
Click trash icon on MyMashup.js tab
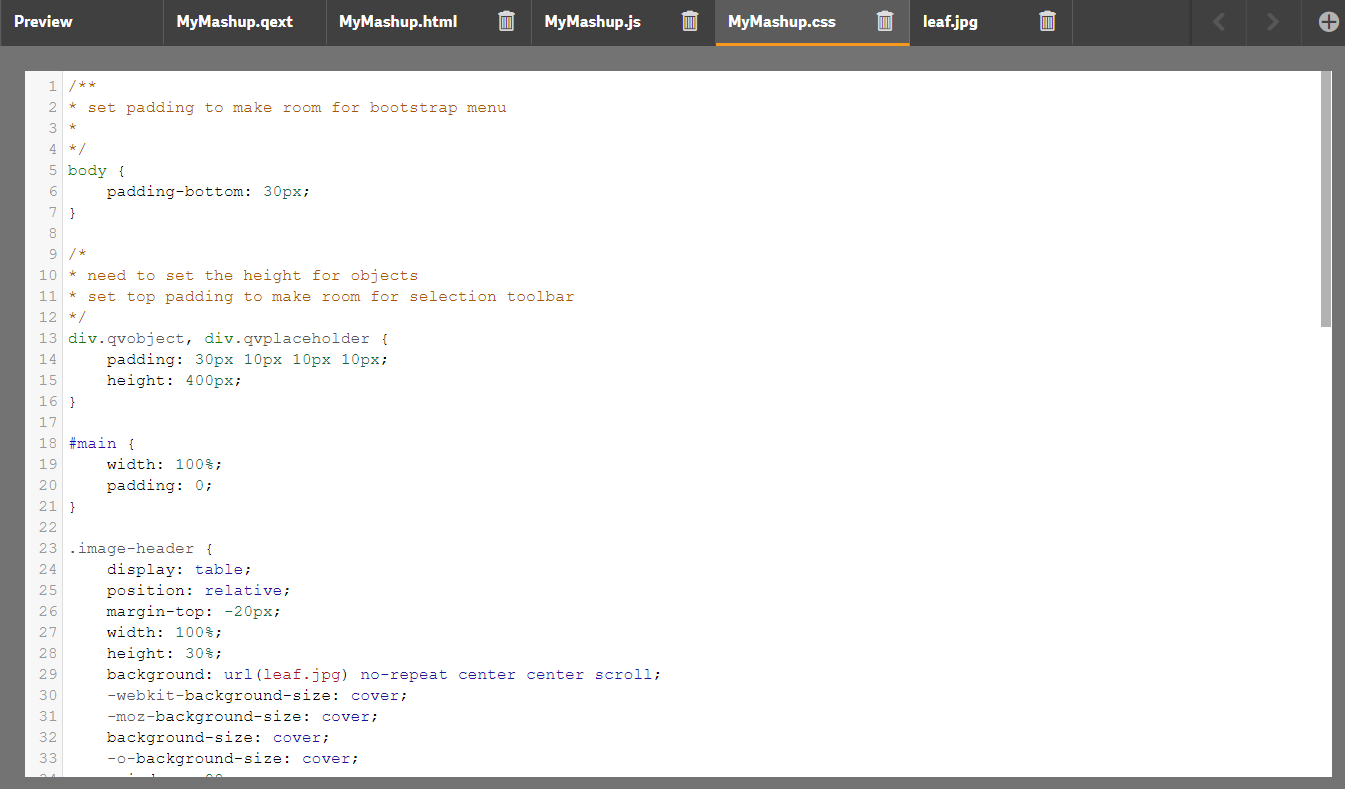click(690, 21)
